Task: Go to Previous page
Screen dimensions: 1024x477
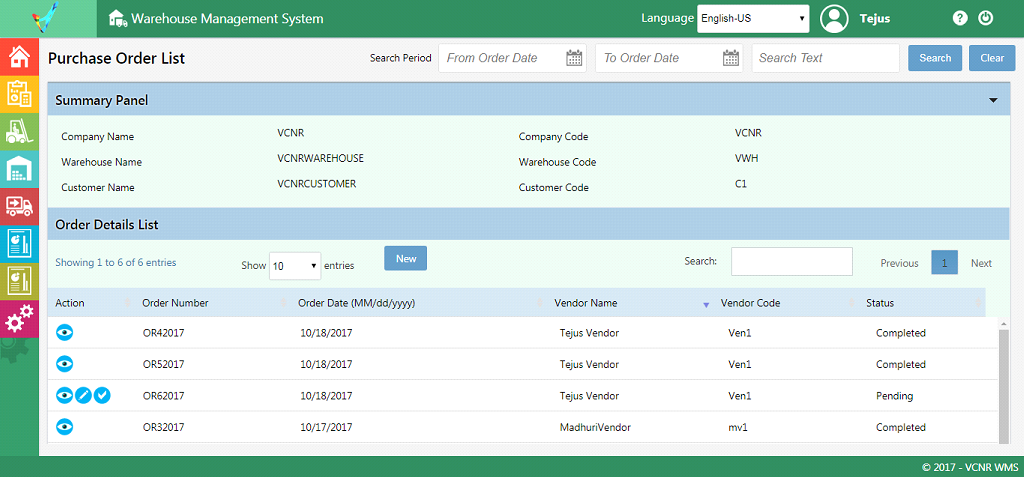Action: pyautogui.click(x=899, y=263)
